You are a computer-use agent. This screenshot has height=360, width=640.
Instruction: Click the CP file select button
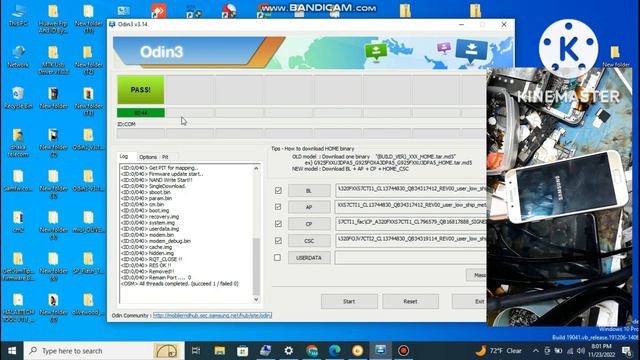309,224
